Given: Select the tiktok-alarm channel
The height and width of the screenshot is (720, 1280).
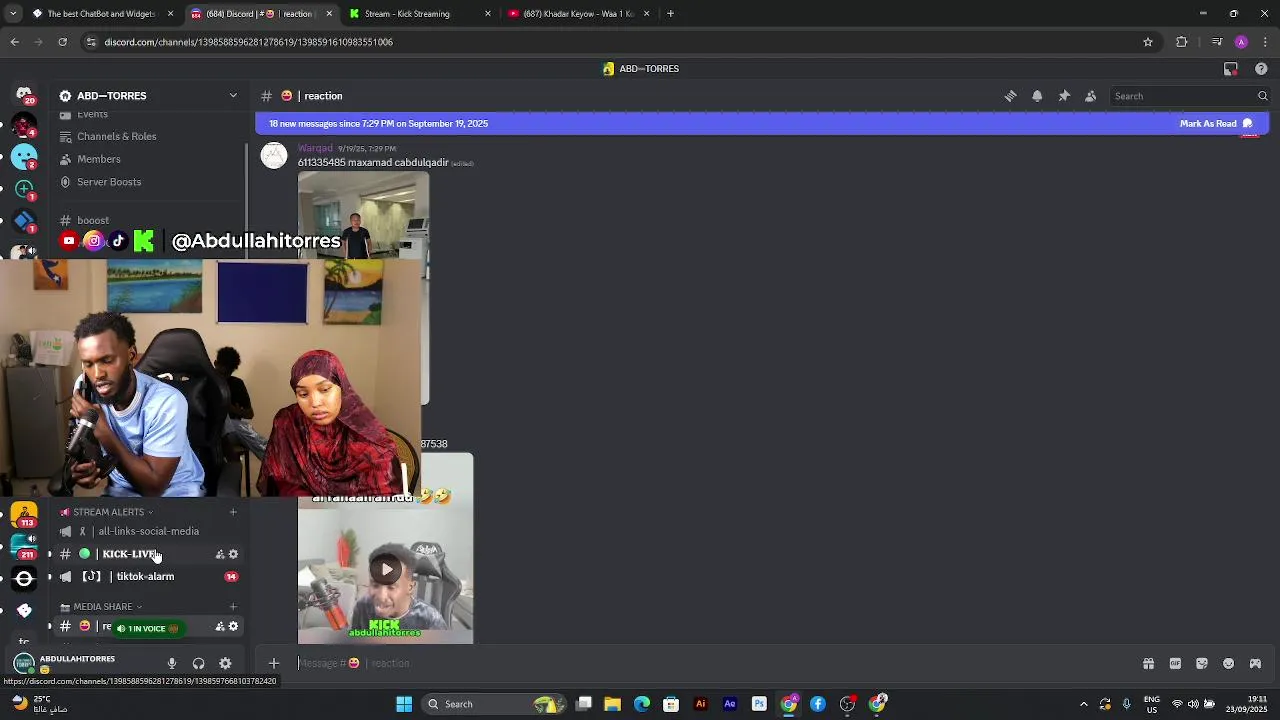Looking at the screenshot, I should point(145,577).
